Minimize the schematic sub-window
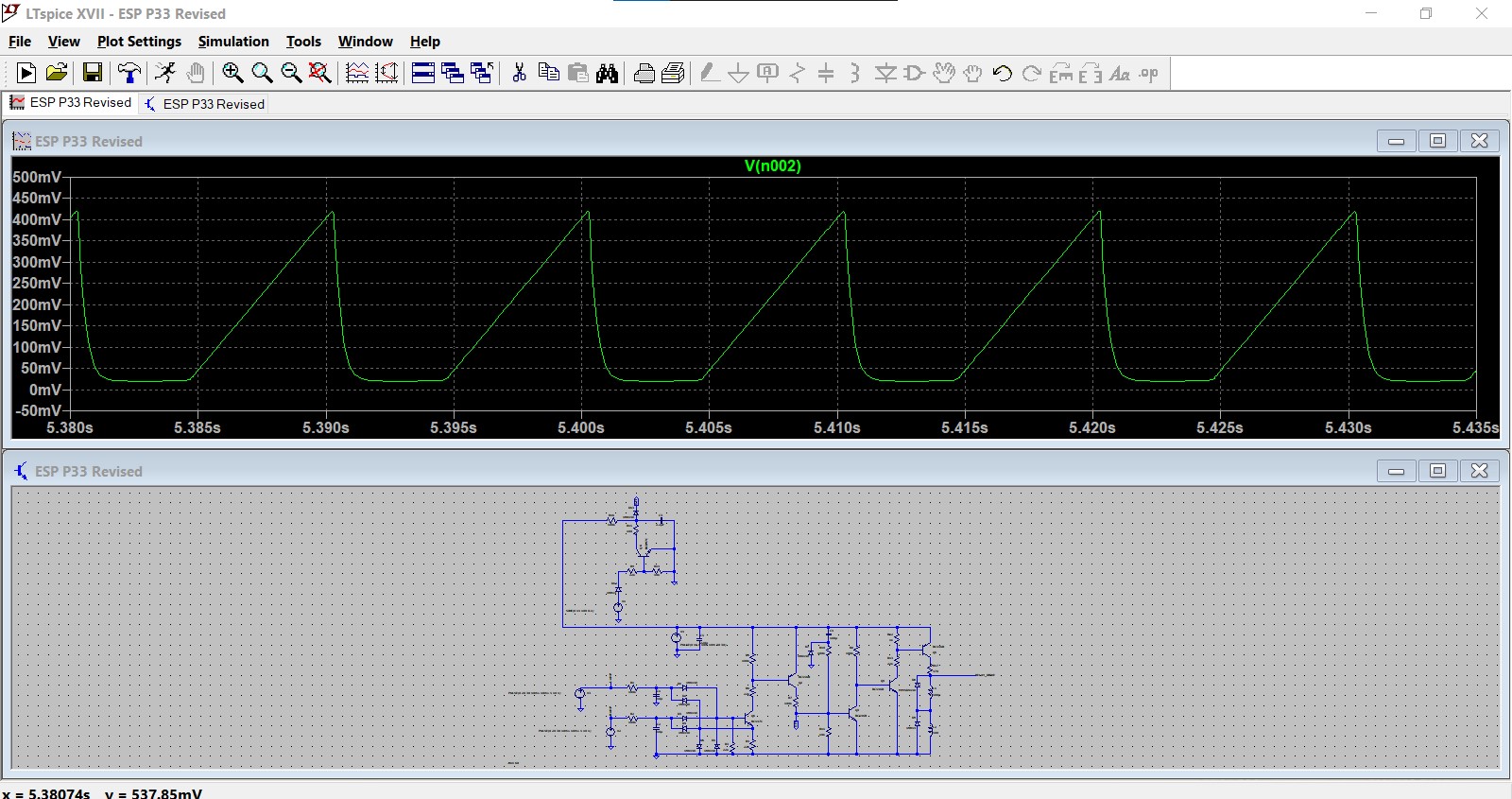Screen dimensions: 1512x799 1396,471
